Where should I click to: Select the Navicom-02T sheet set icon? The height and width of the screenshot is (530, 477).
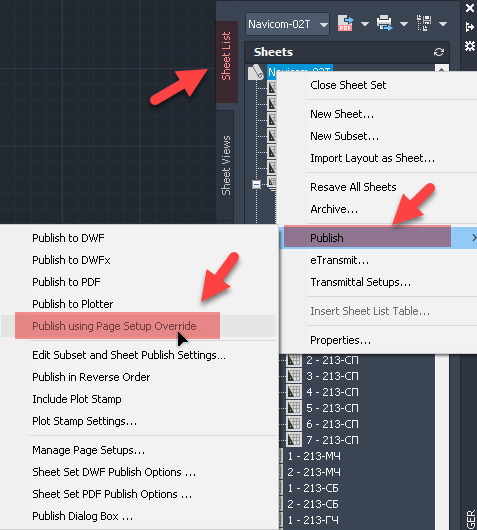click(256, 72)
